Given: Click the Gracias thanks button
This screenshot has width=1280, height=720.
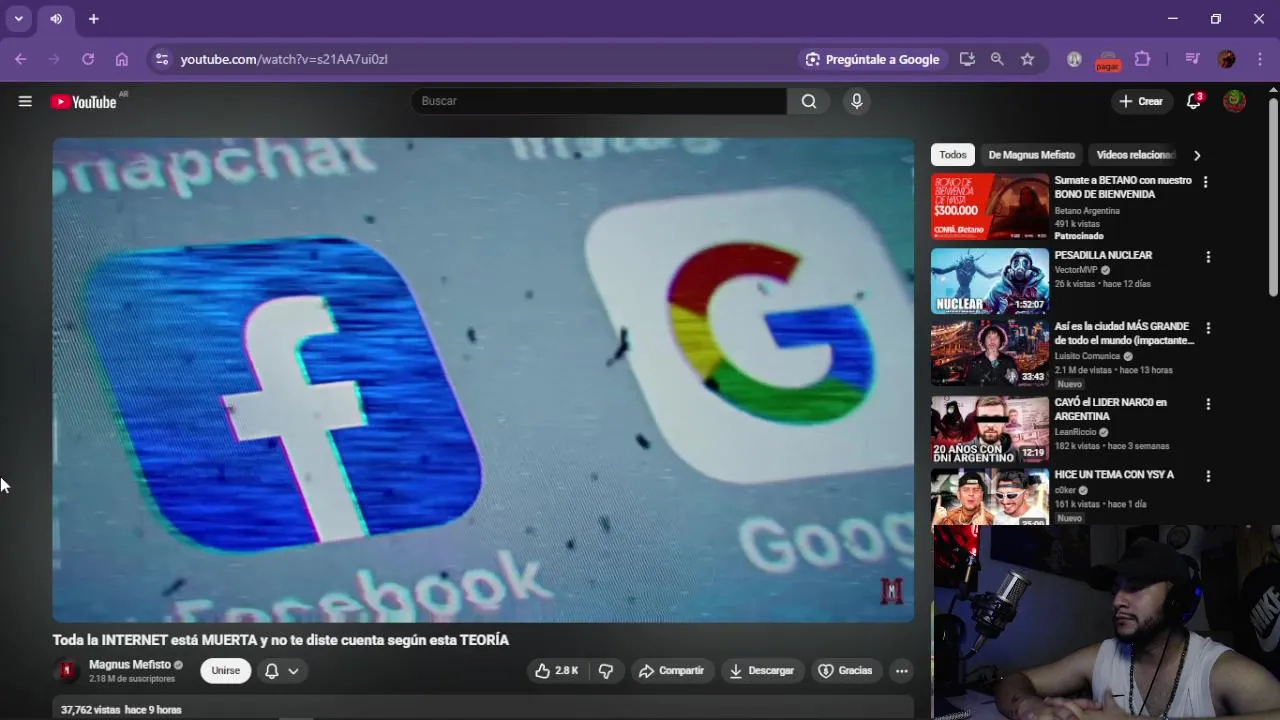Looking at the screenshot, I should point(846,671).
